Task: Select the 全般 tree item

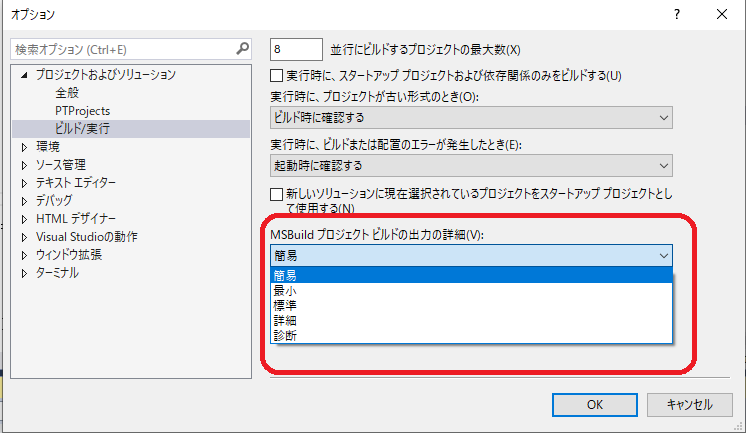Action: (x=67, y=92)
